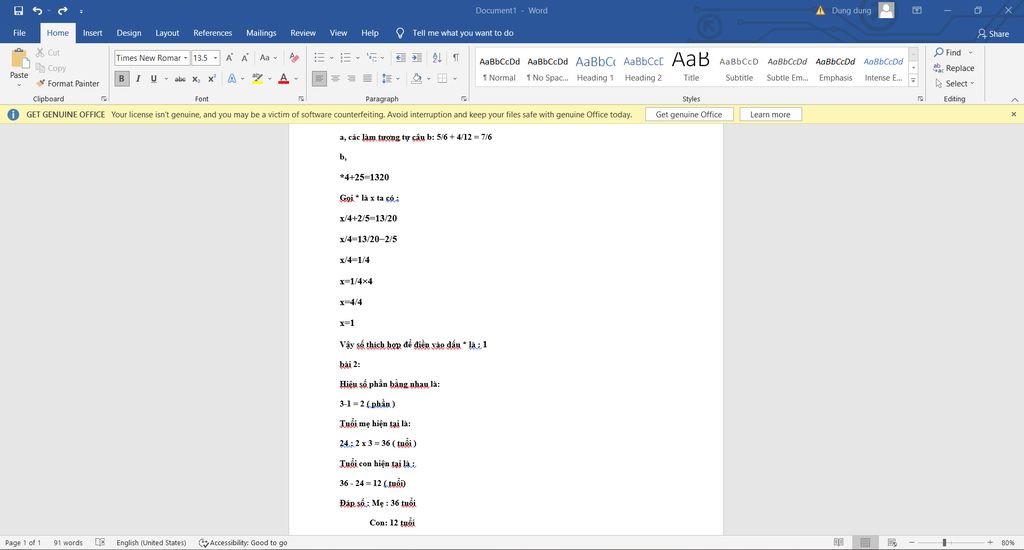
Task: Sort the selected paragraphs
Action: coord(437,57)
